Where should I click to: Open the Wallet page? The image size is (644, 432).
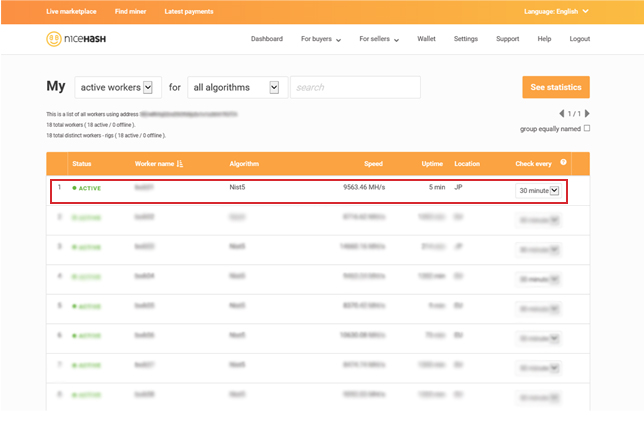click(x=426, y=39)
